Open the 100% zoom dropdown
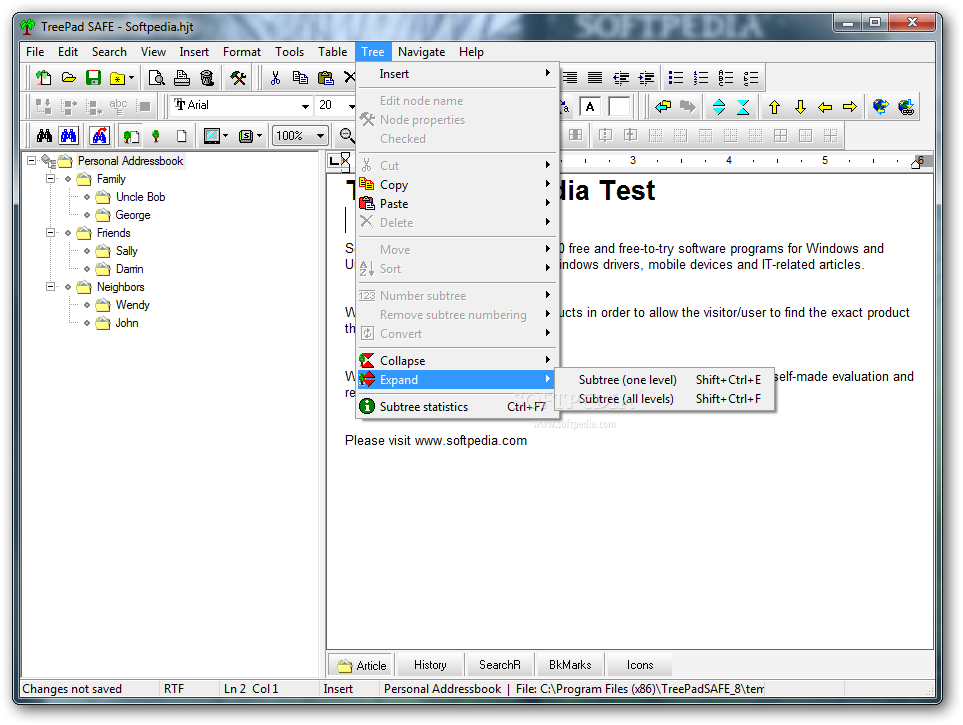 [x=320, y=136]
